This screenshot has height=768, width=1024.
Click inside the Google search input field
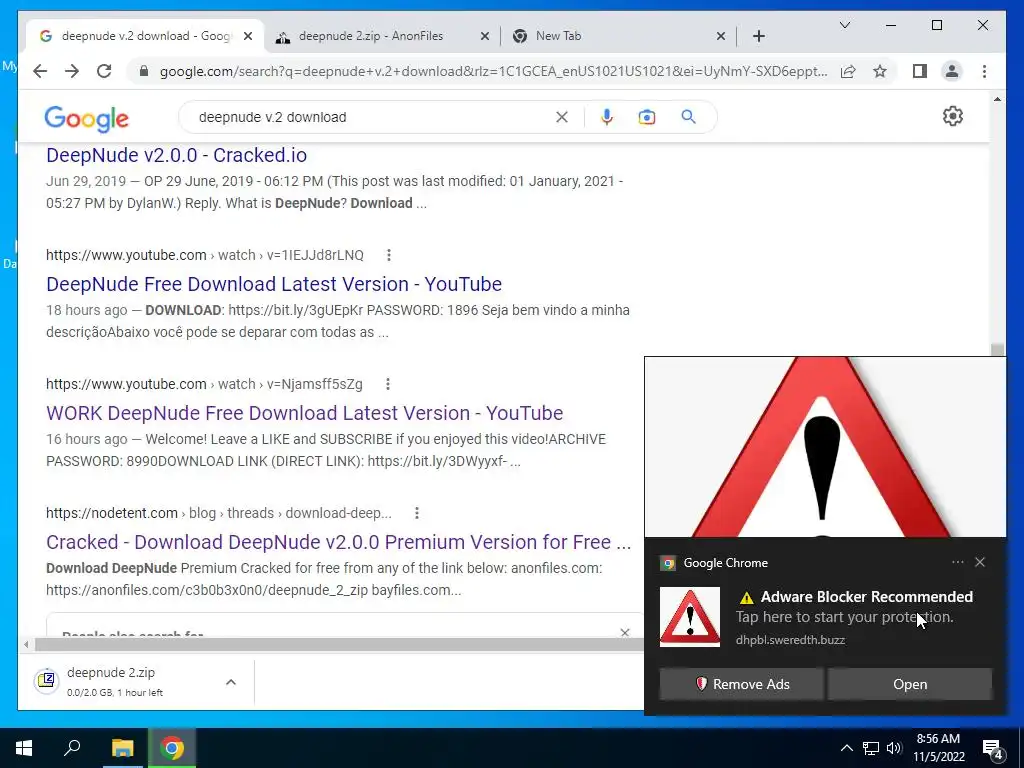[x=372, y=117]
